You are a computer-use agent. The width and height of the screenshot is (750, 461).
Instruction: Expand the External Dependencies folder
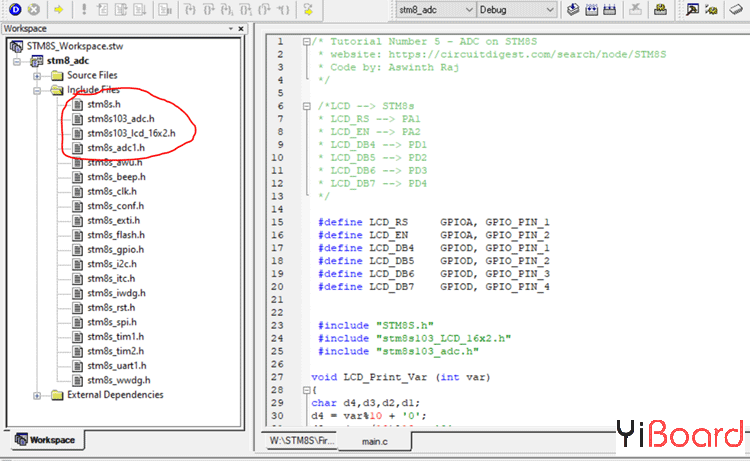pos(37,395)
